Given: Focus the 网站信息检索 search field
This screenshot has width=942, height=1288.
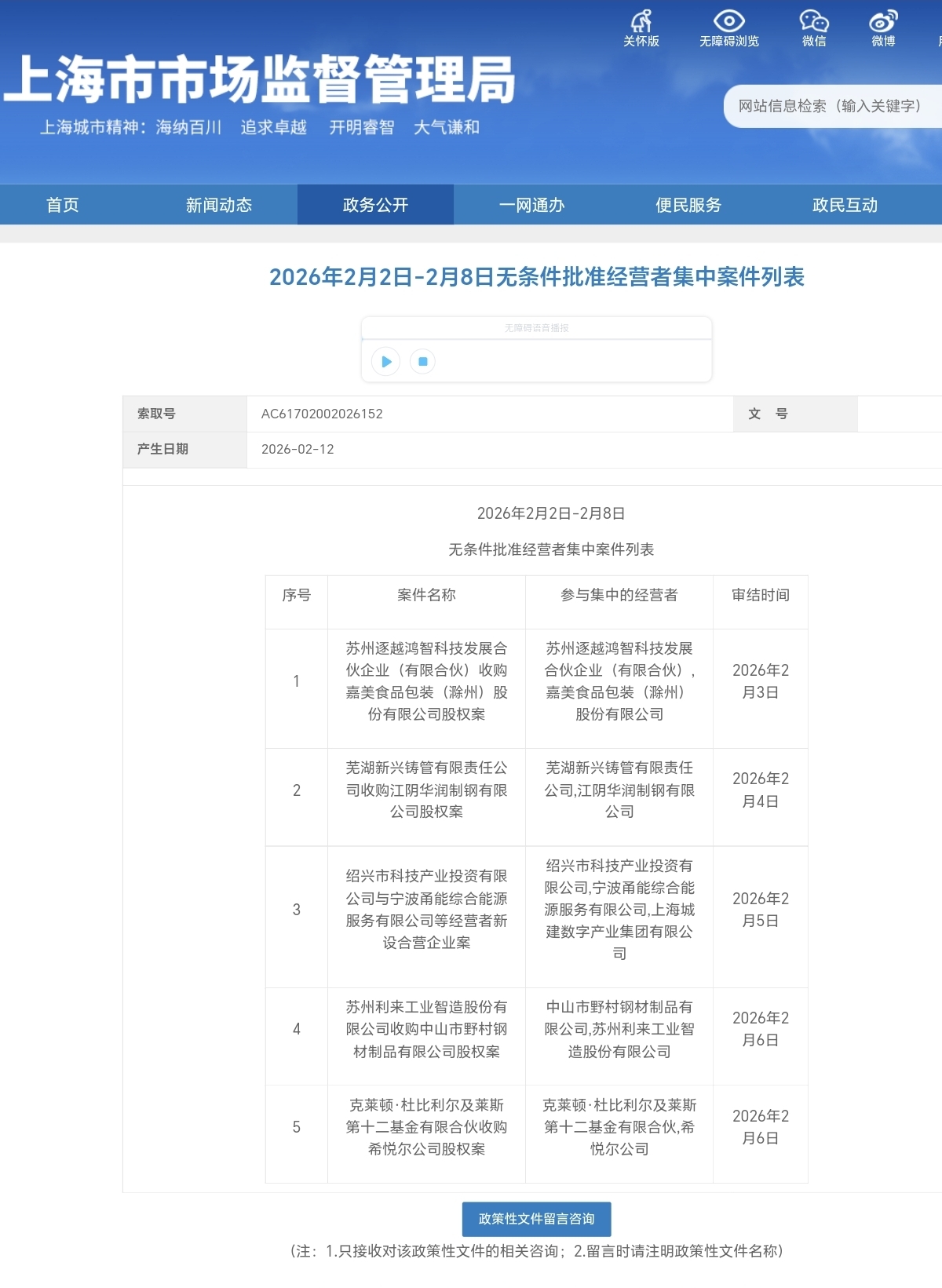Looking at the screenshot, I should pyautogui.click(x=833, y=106).
